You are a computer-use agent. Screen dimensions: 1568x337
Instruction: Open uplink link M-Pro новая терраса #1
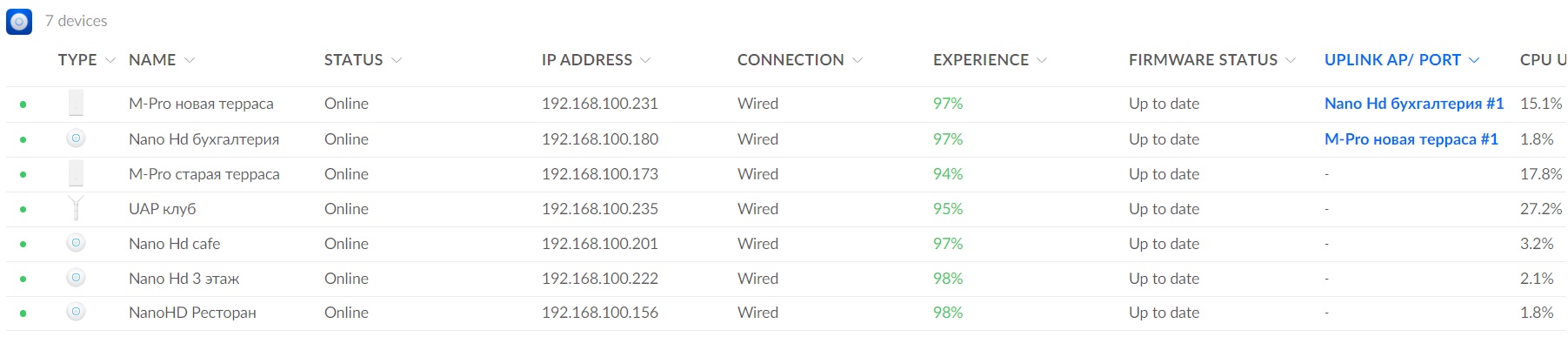(x=1411, y=139)
